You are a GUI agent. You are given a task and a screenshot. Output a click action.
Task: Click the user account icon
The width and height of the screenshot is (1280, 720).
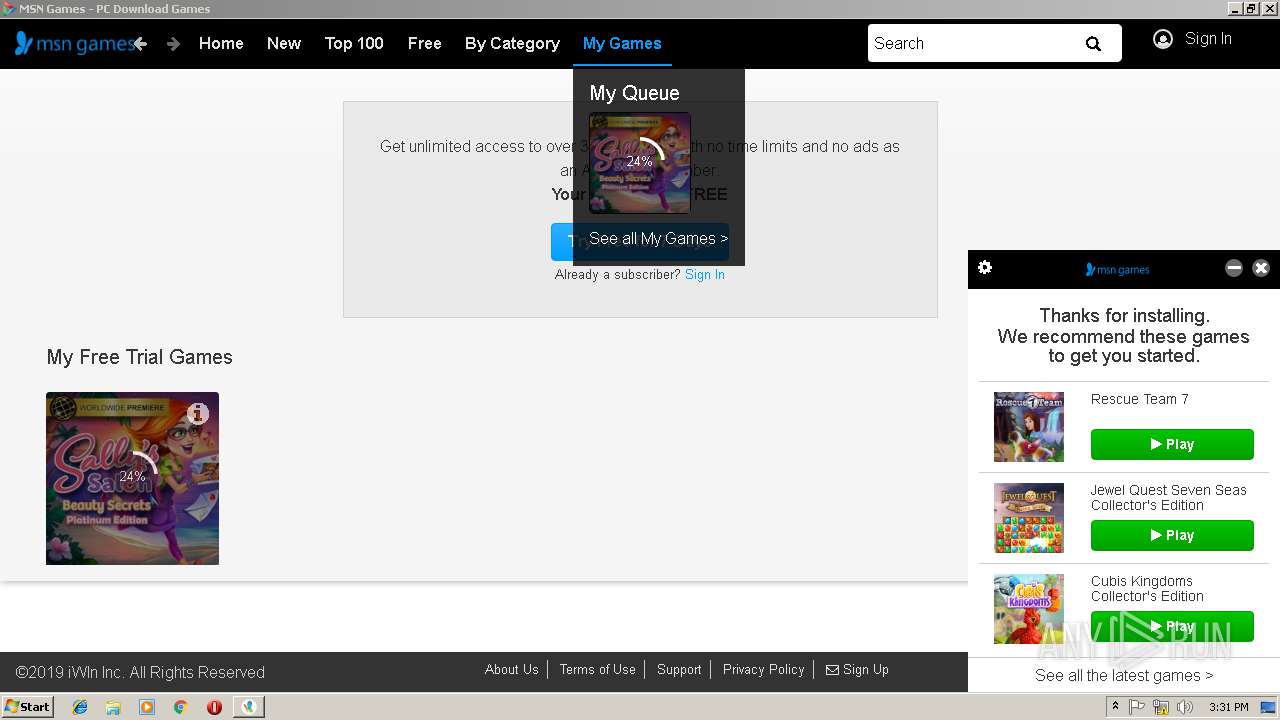pyautogui.click(x=1162, y=39)
